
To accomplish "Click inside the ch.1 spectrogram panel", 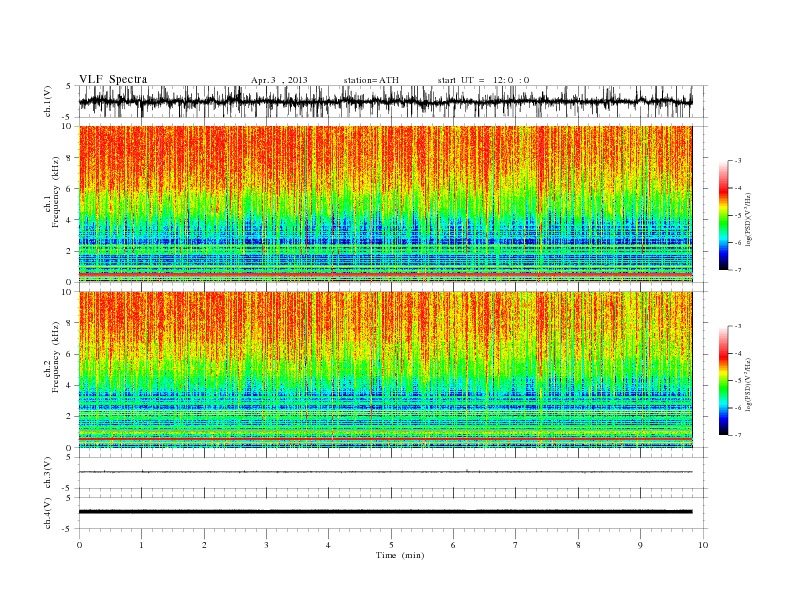I will click(385, 204).
